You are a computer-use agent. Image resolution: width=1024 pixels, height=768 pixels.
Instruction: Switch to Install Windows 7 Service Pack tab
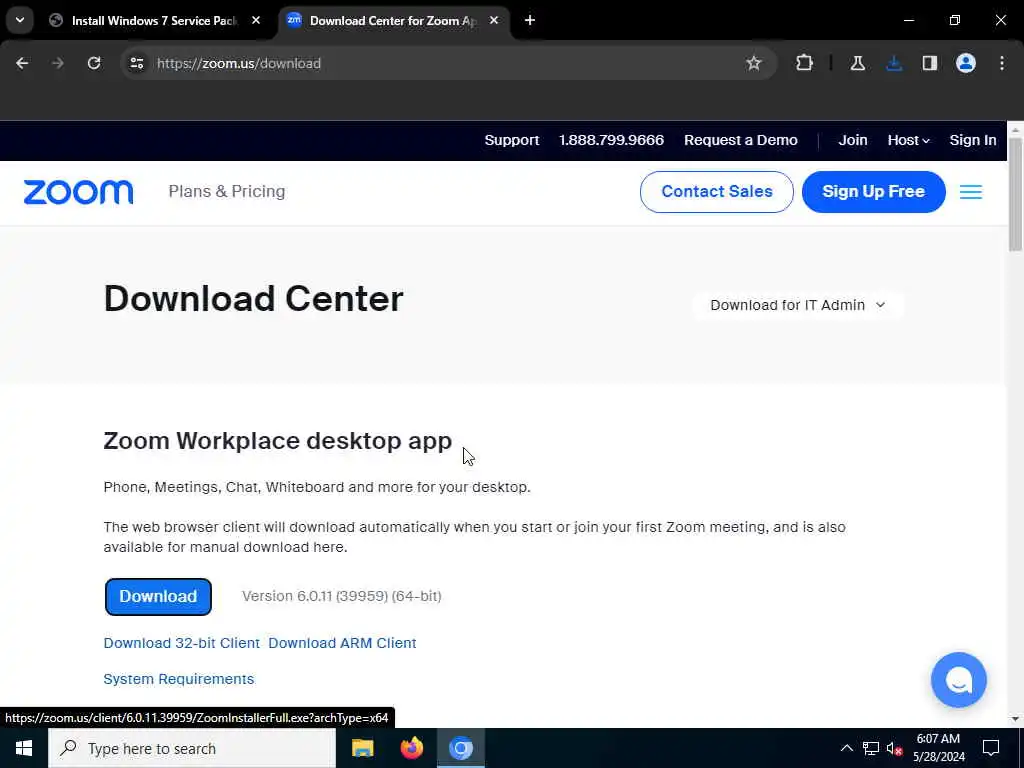click(153, 20)
